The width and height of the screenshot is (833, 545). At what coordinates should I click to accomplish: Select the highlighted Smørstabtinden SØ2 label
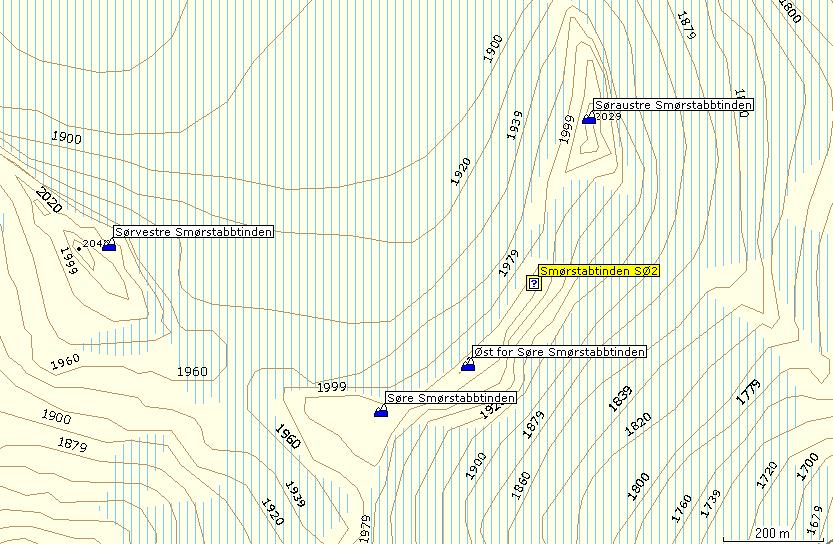point(599,271)
